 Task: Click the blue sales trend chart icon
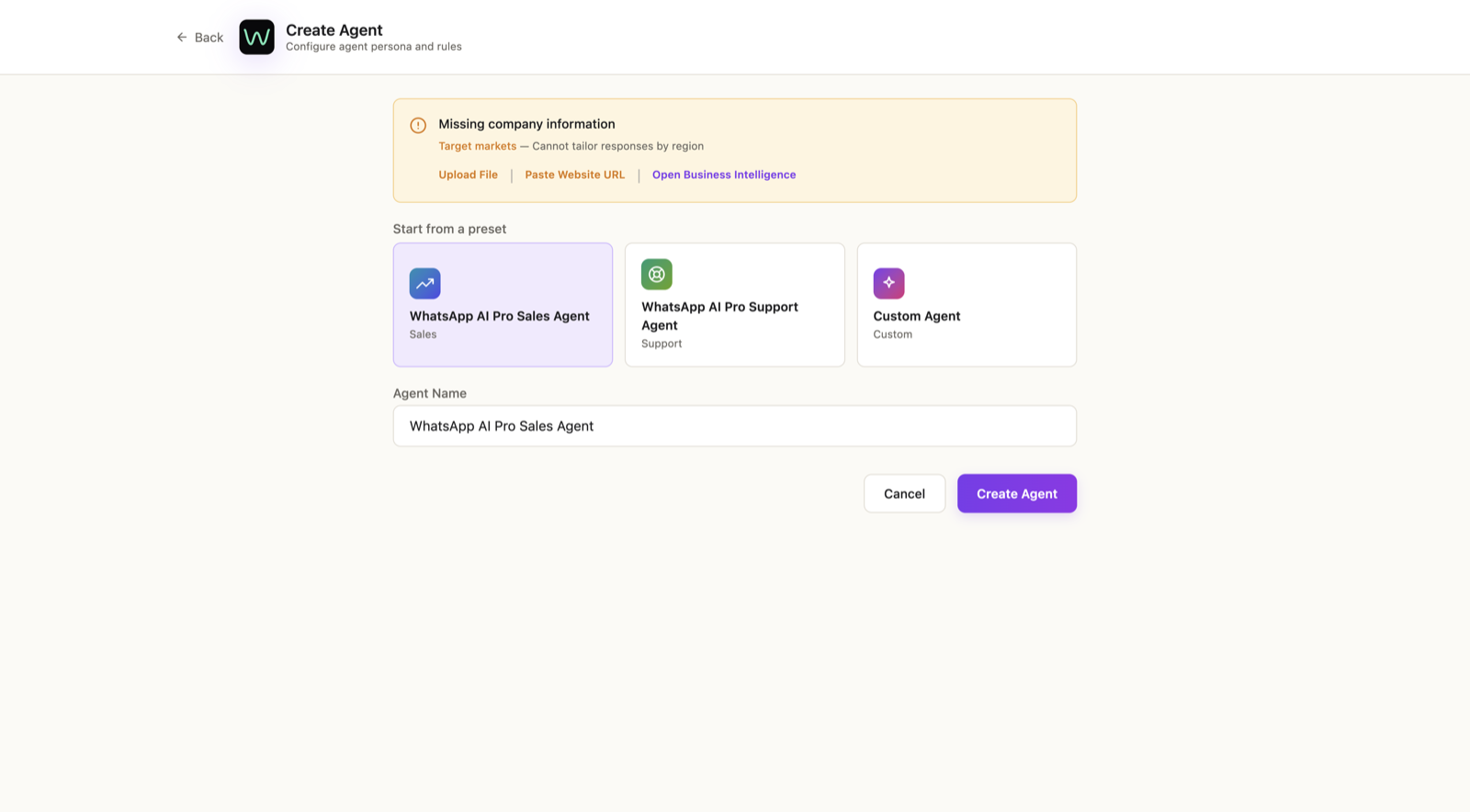(424, 283)
